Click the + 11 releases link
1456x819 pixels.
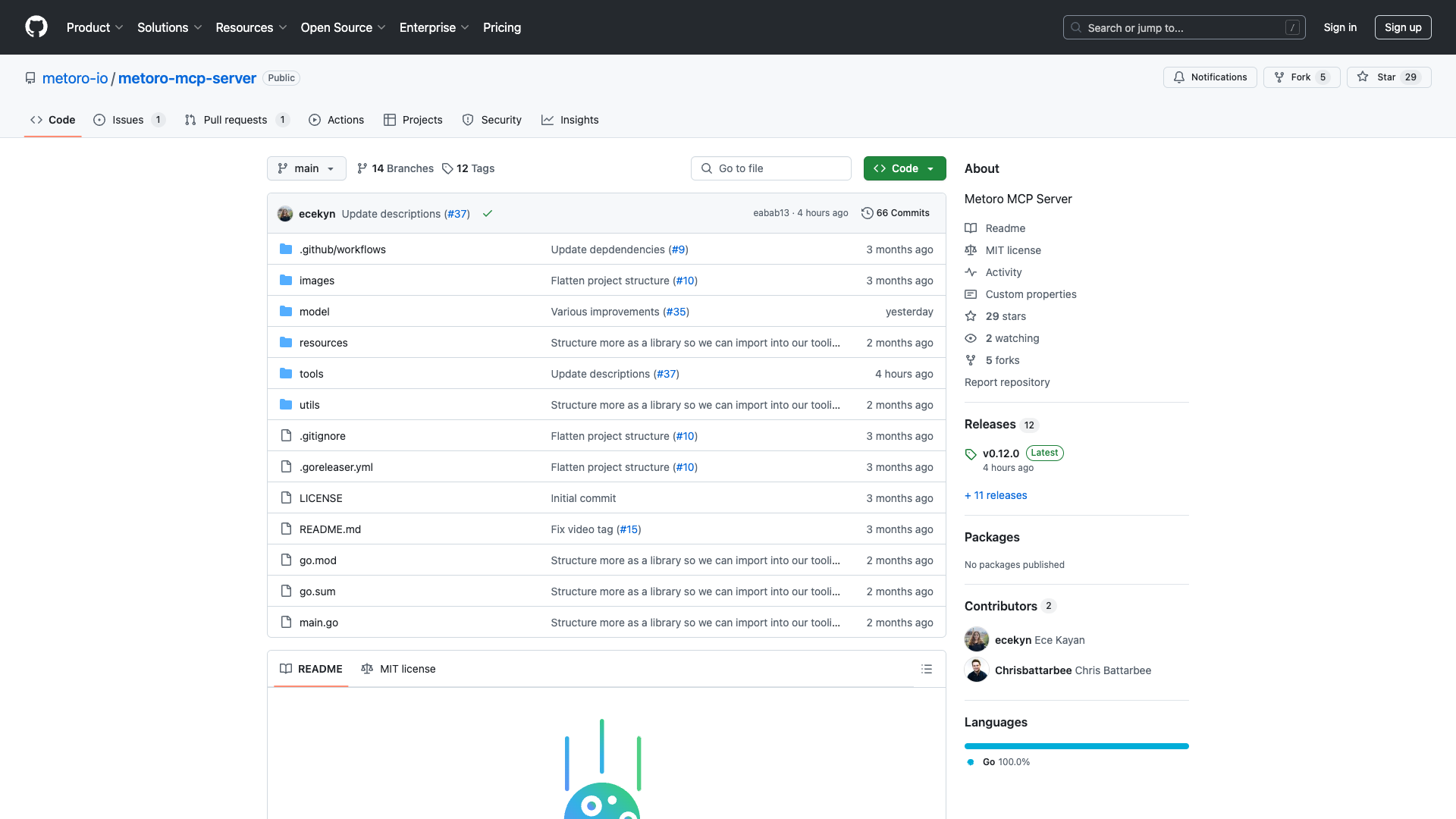point(996,495)
